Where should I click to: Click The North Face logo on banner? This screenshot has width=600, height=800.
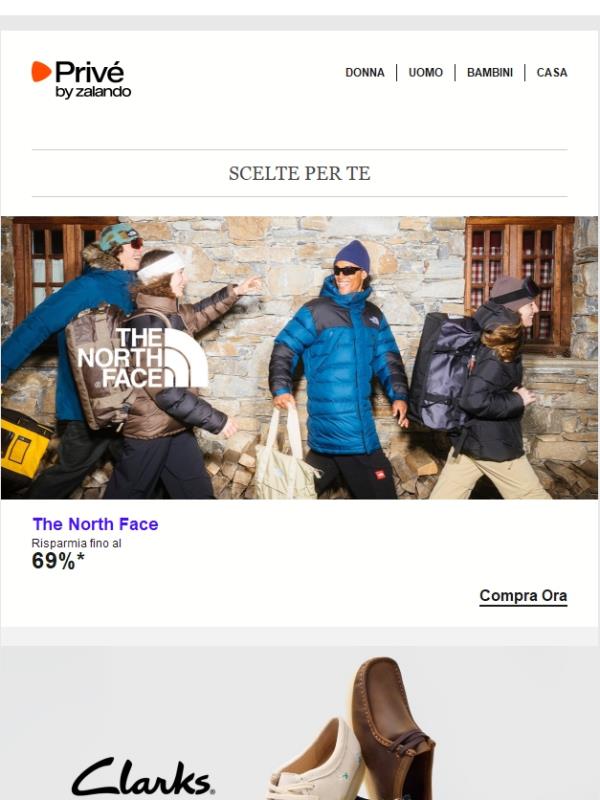[143, 358]
